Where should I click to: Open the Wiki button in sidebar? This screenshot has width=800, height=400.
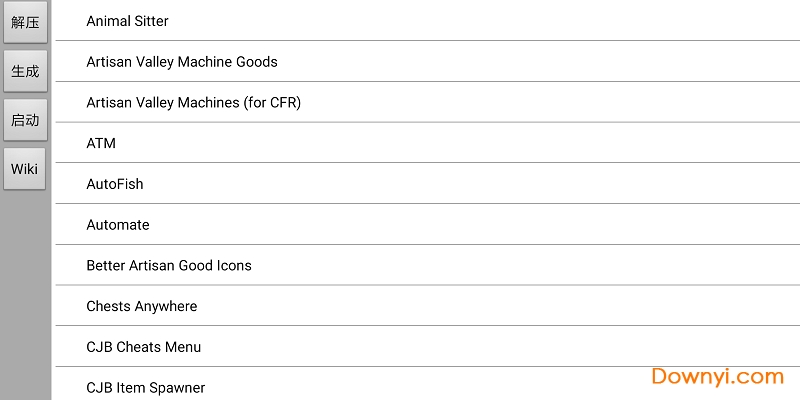25,169
